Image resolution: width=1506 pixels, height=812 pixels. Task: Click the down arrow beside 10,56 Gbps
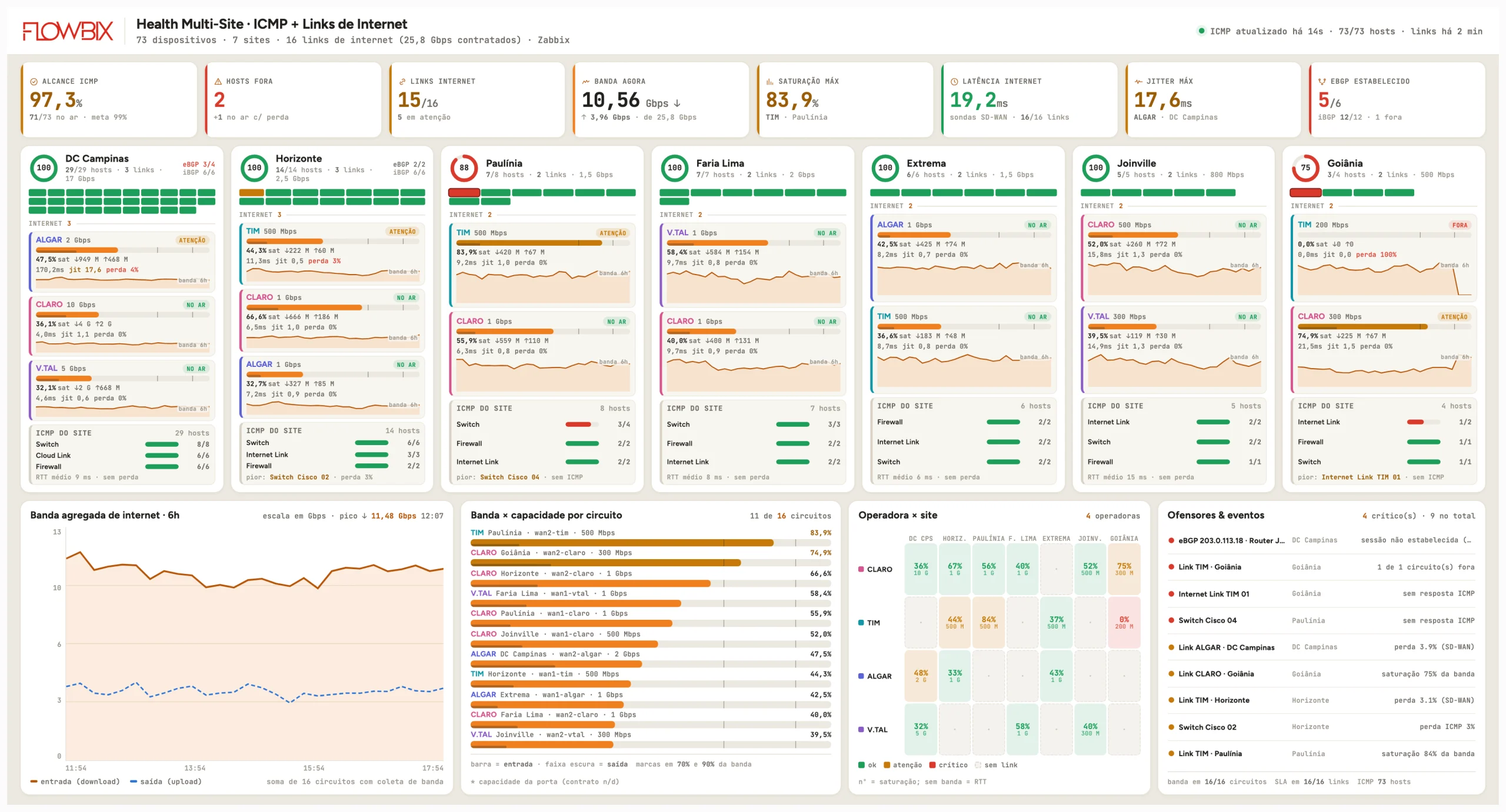678,103
